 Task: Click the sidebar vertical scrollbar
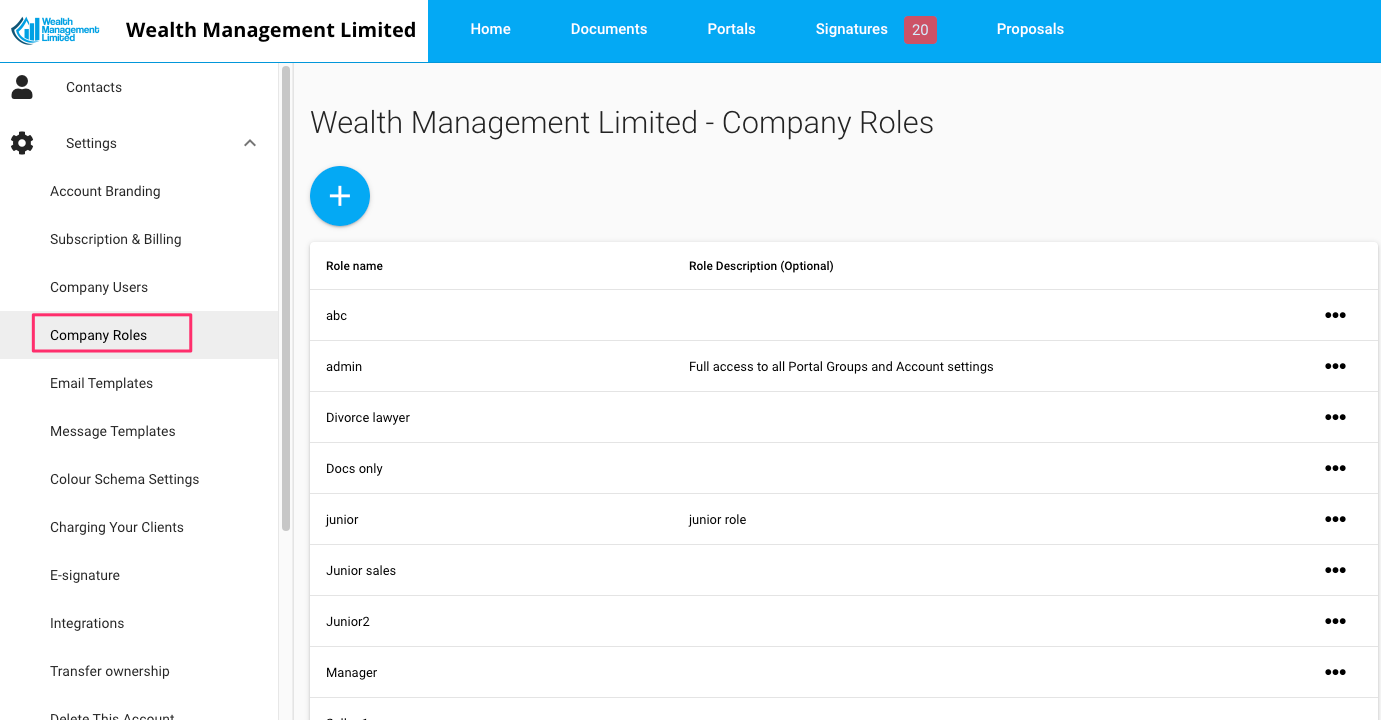(286, 300)
